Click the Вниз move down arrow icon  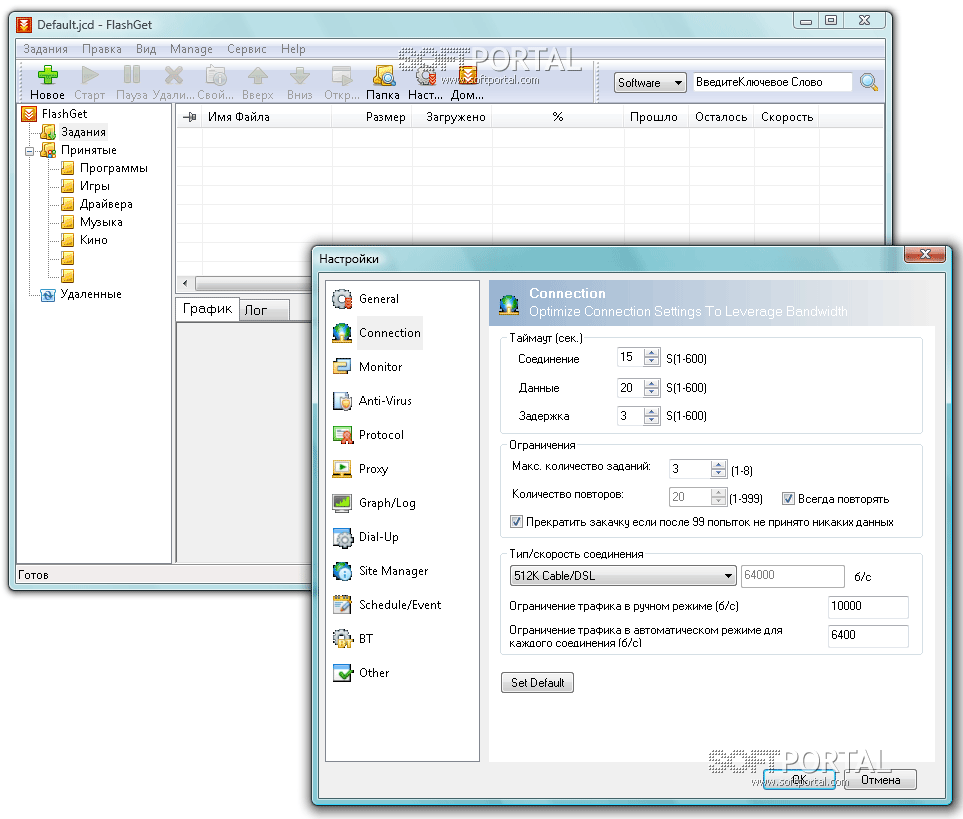299,75
